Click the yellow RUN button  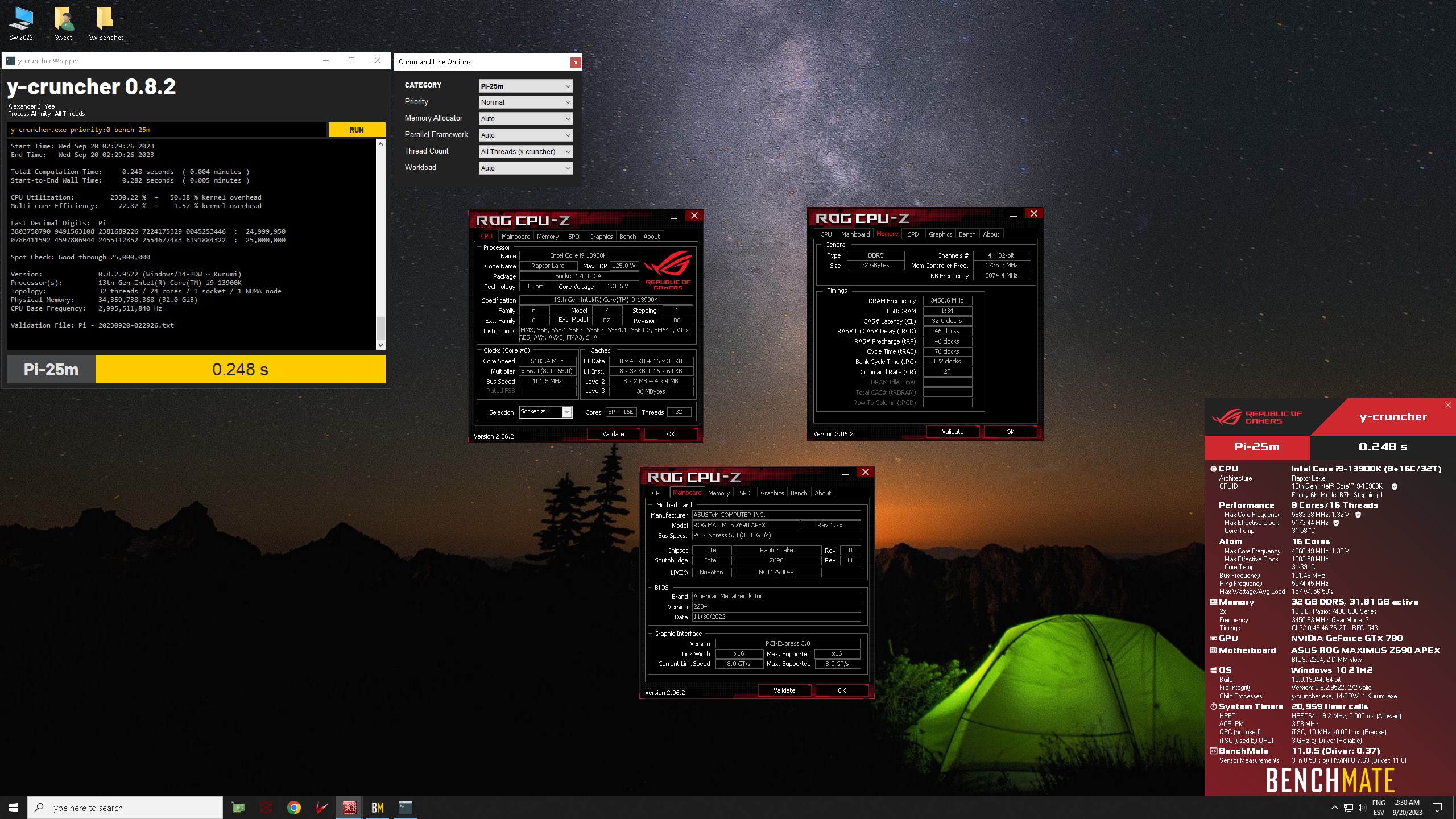pos(357,130)
